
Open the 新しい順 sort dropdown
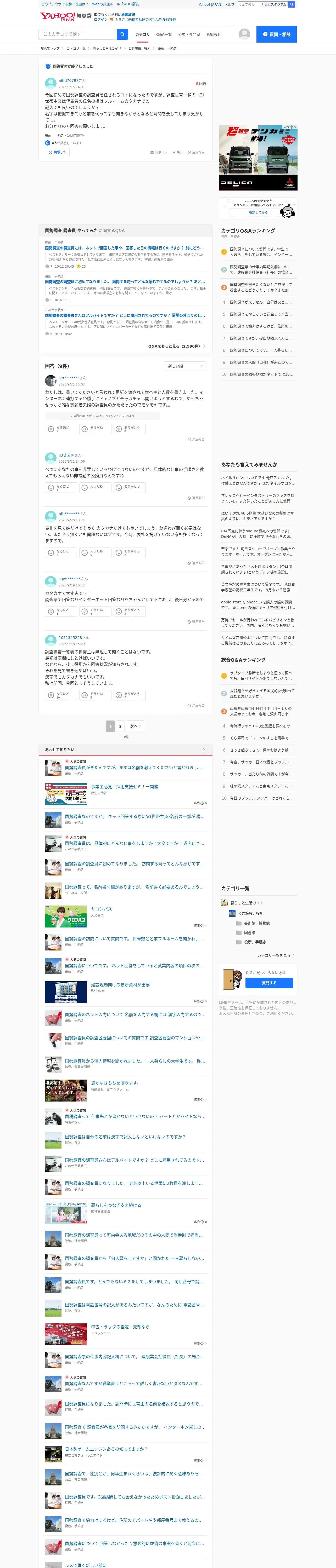[x=185, y=366]
